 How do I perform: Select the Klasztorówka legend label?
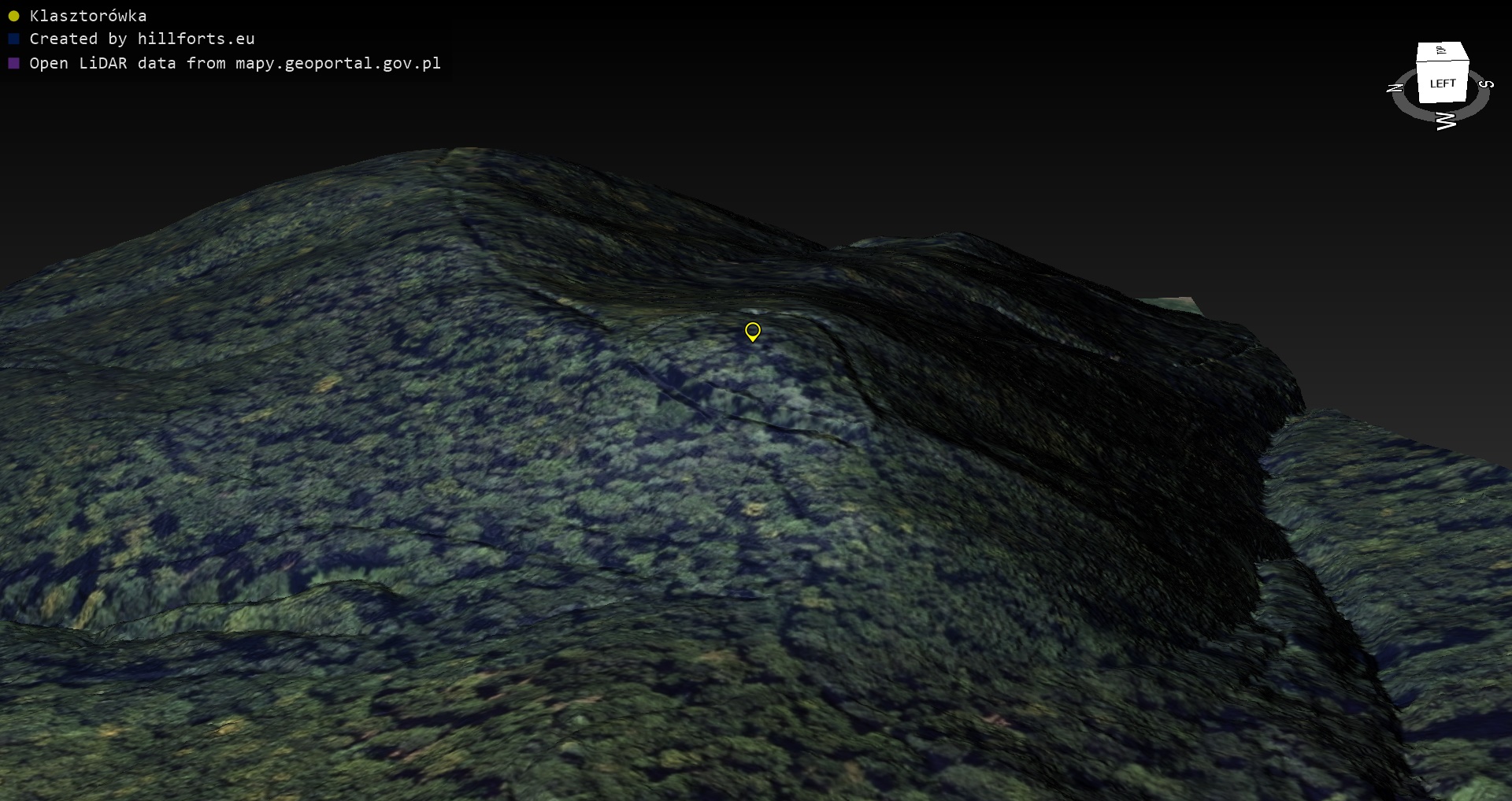click(x=88, y=16)
